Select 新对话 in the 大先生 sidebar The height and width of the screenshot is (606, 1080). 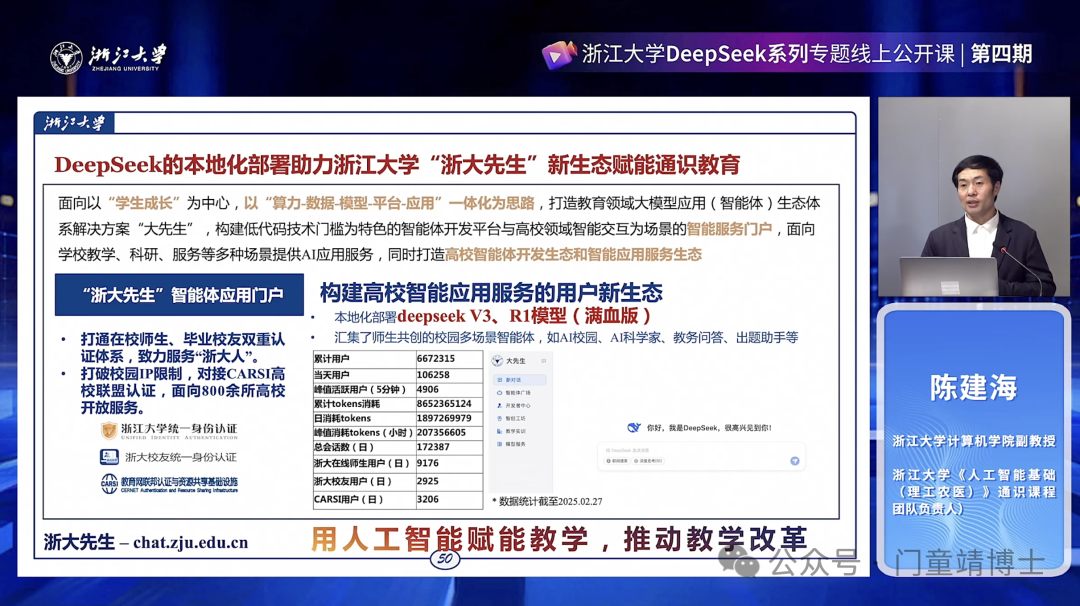tap(520, 380)
